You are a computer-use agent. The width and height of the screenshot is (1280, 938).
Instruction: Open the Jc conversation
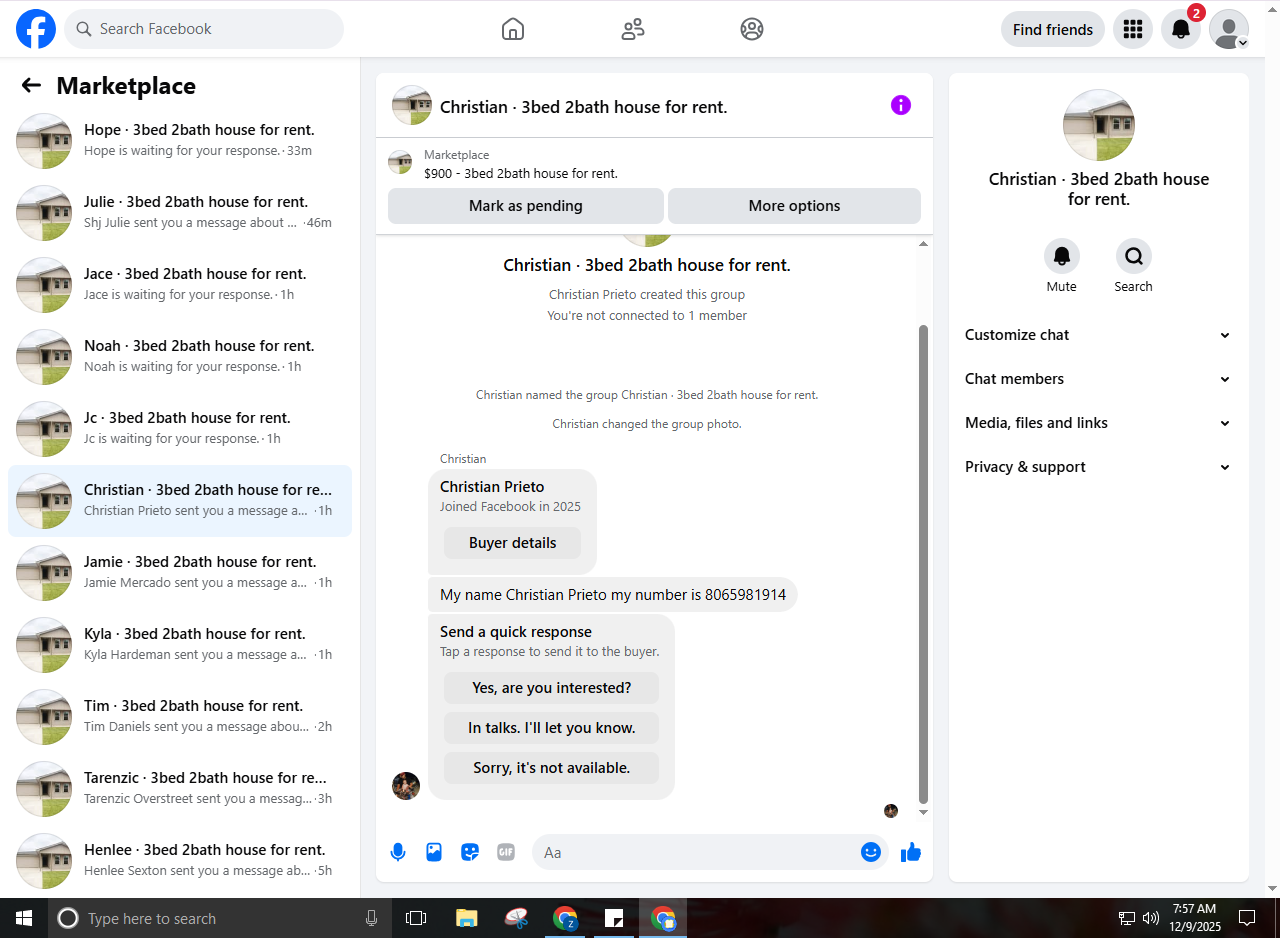(x=180, y=429)
